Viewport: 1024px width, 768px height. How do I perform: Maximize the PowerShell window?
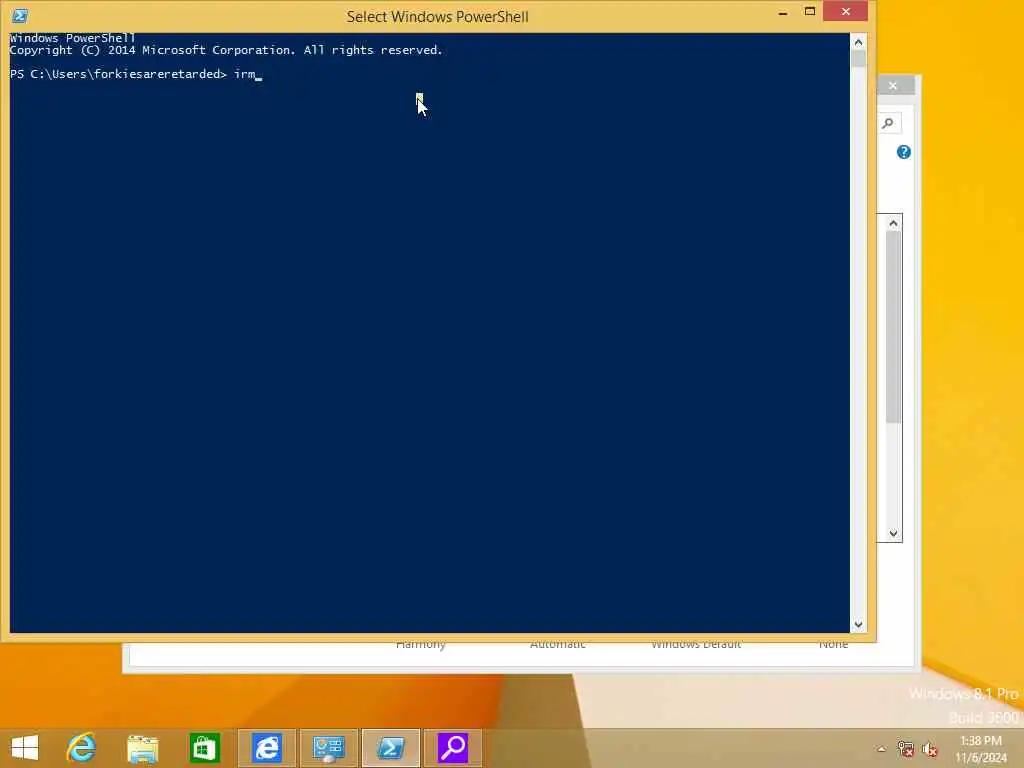(810, 12)
